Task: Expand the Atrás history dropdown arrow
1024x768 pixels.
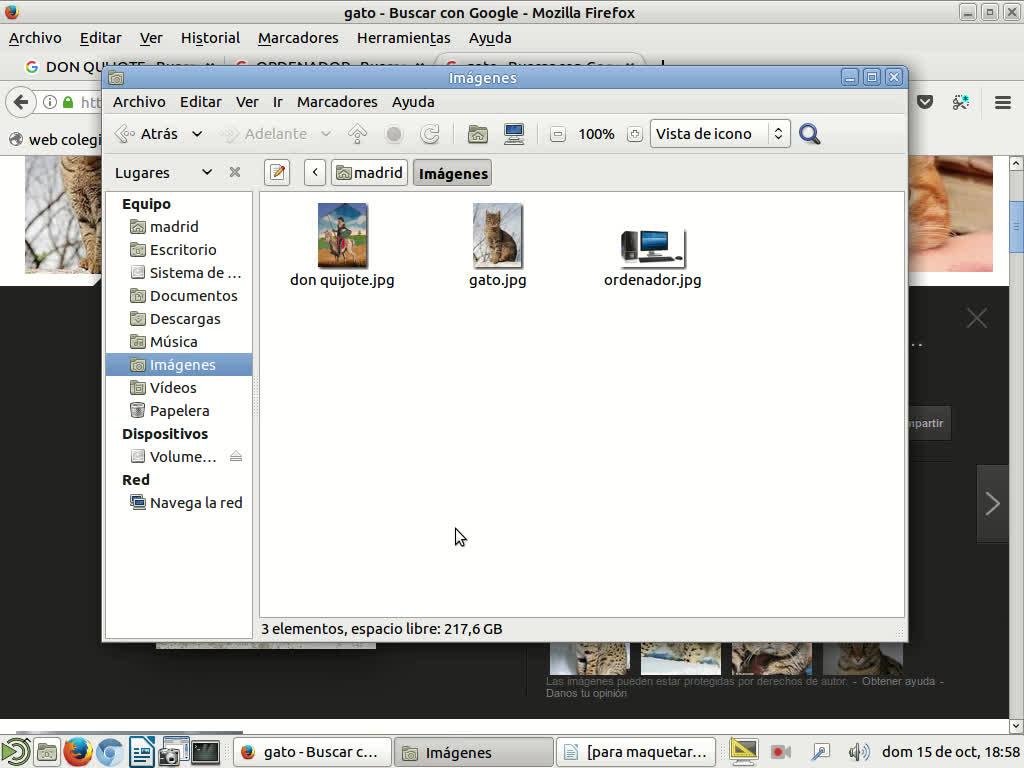Action: click(x=197, y=134)
